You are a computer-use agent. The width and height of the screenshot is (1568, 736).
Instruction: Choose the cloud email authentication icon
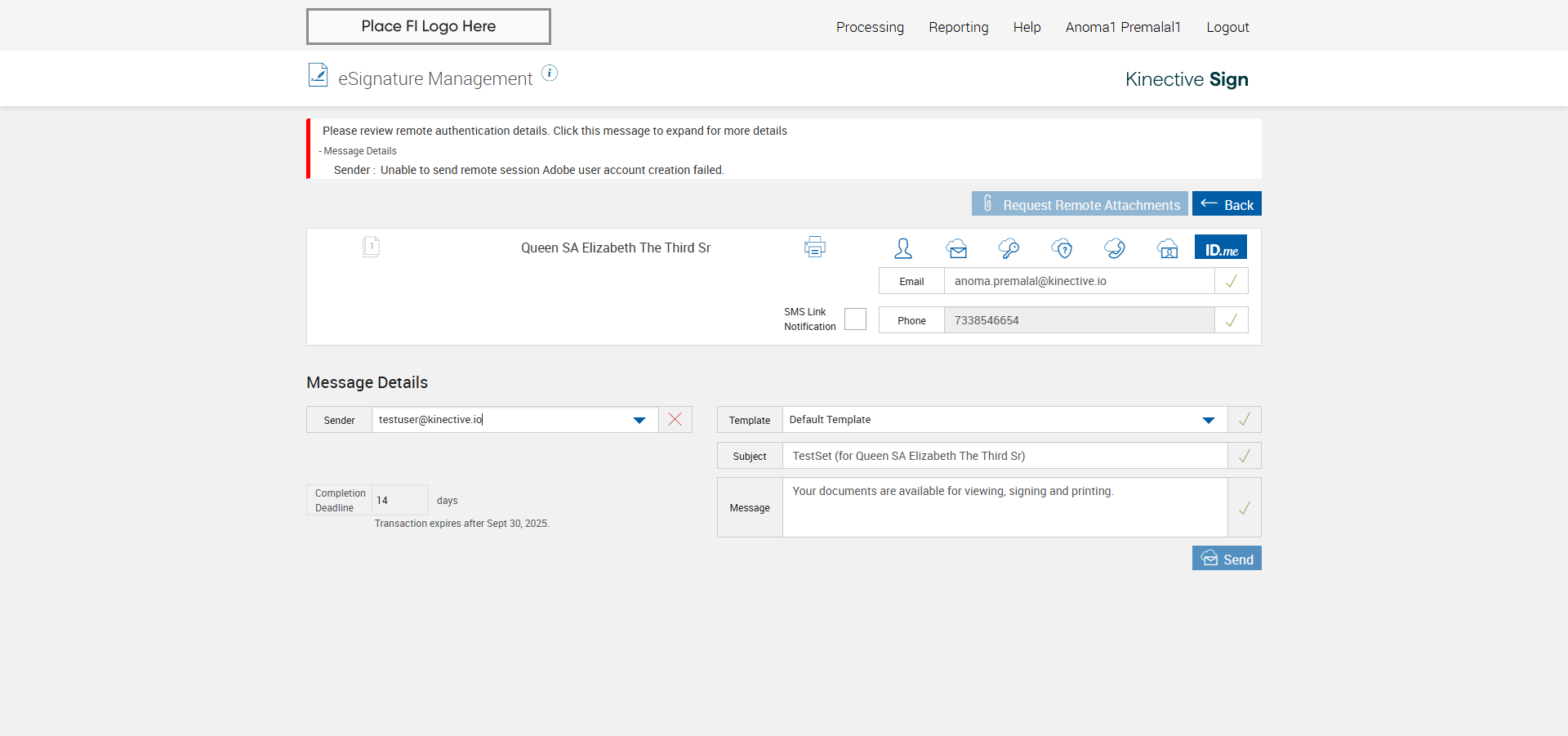coord(956,248)
